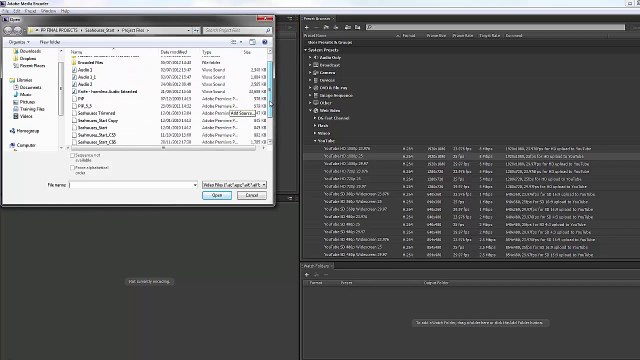Viewport: 640px width, 360px height.
Task: Click the Cancel button in dialog
Action: (252, 196)
